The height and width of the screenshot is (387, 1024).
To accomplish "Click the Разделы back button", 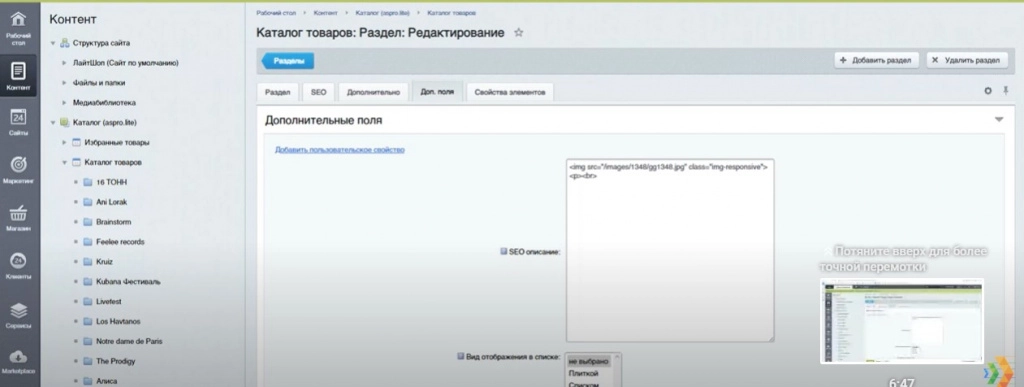I will click(x=288, y=61).
